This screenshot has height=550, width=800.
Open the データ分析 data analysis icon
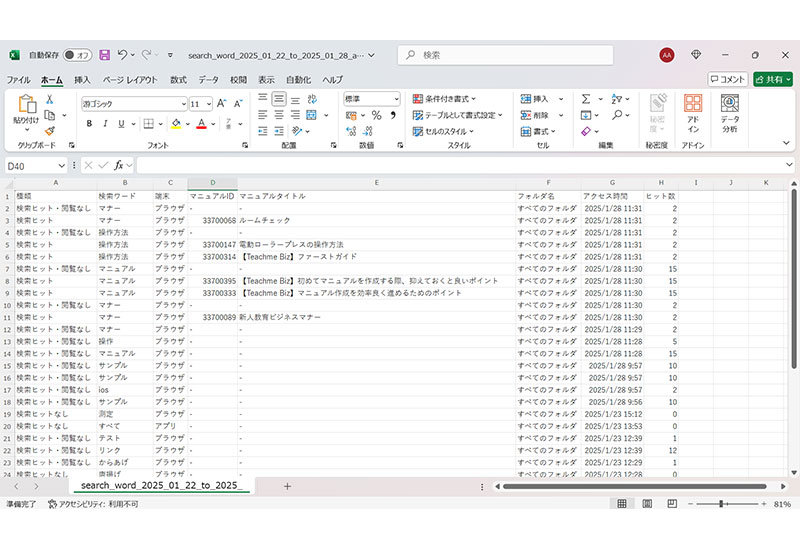pos(730,112)
